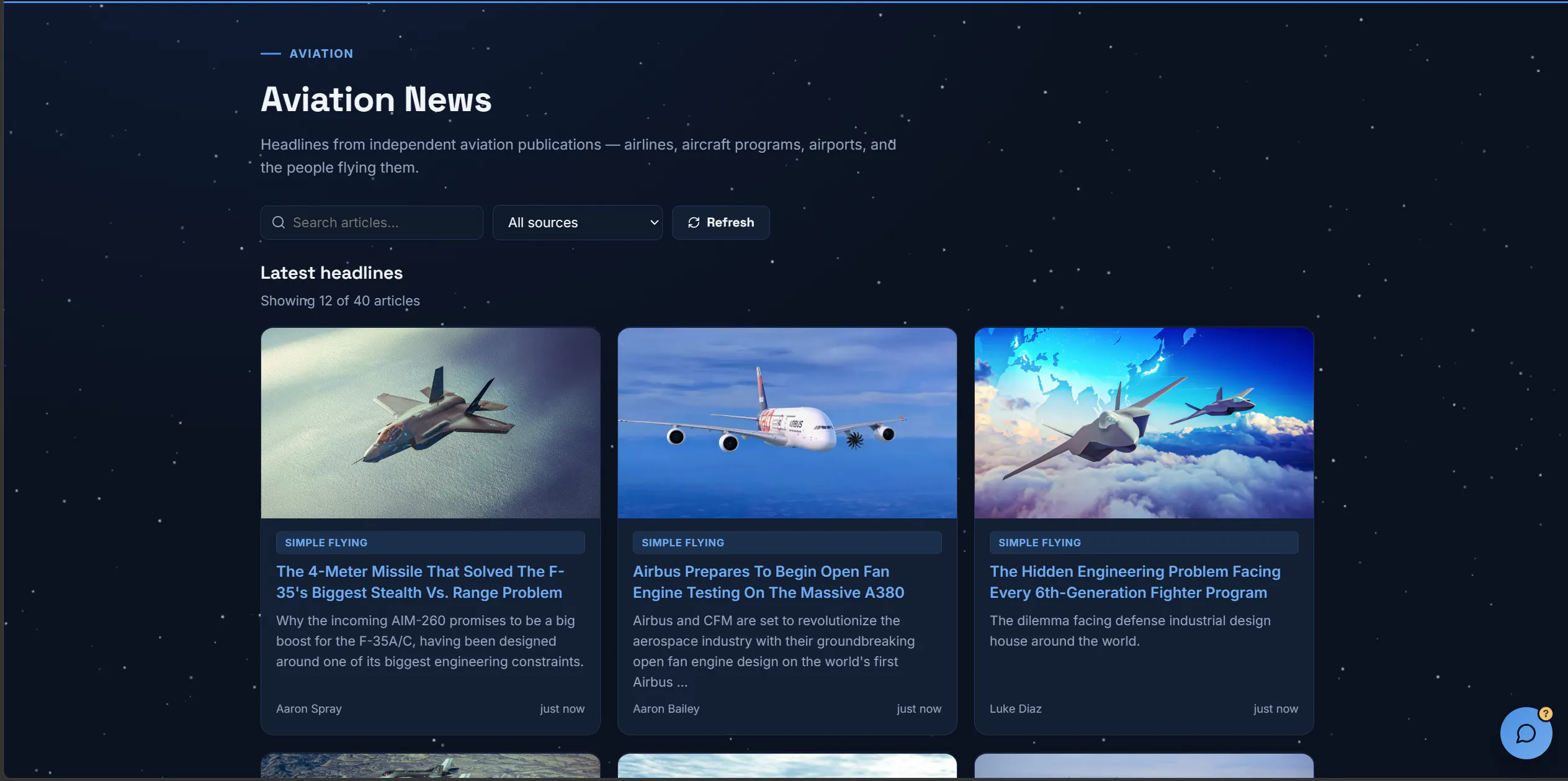1568x781 pixels.
Task: Open the 6th-Generation Fighter Program headline
Action: tap(1135, 582)
